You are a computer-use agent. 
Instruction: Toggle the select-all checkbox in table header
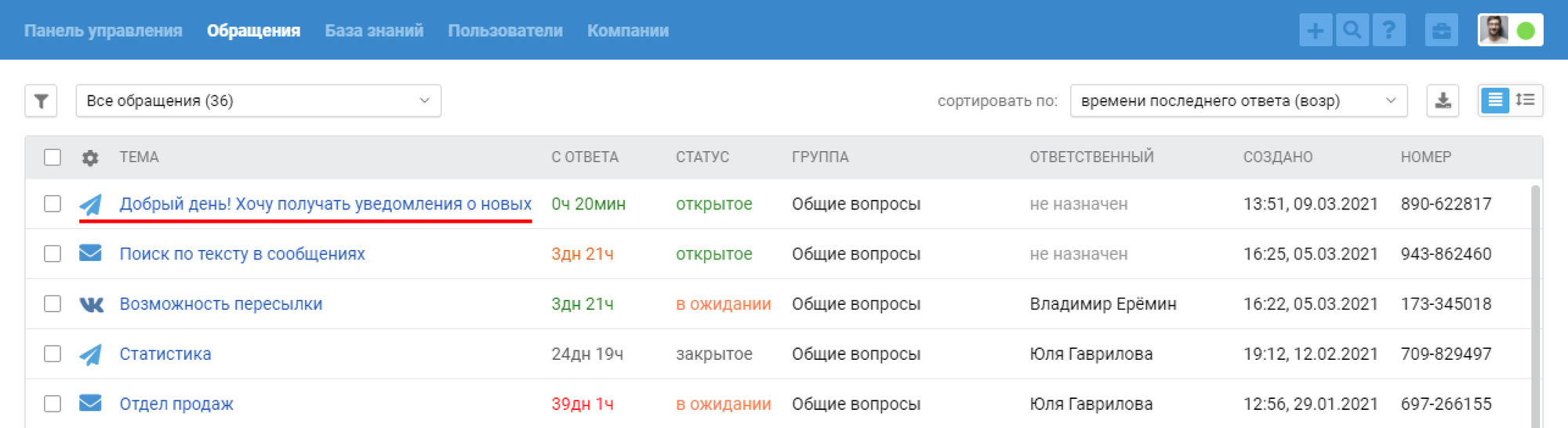pos(53,158)
